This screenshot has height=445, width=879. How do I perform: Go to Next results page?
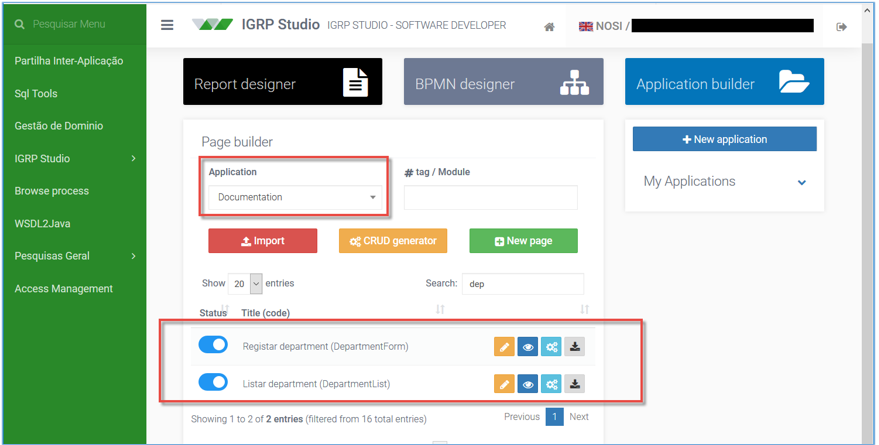(x=579, y=417)
